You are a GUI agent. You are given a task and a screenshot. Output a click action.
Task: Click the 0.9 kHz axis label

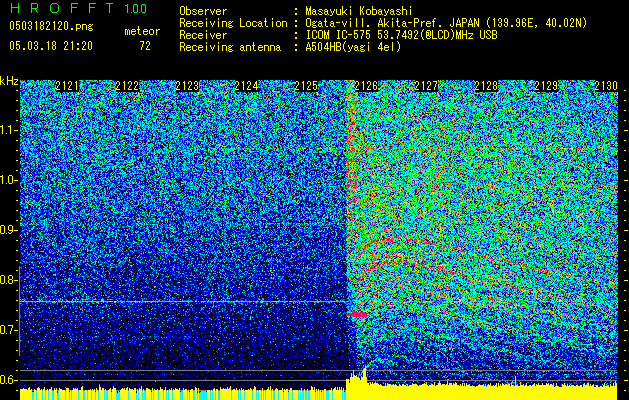[x=8, y=230]
